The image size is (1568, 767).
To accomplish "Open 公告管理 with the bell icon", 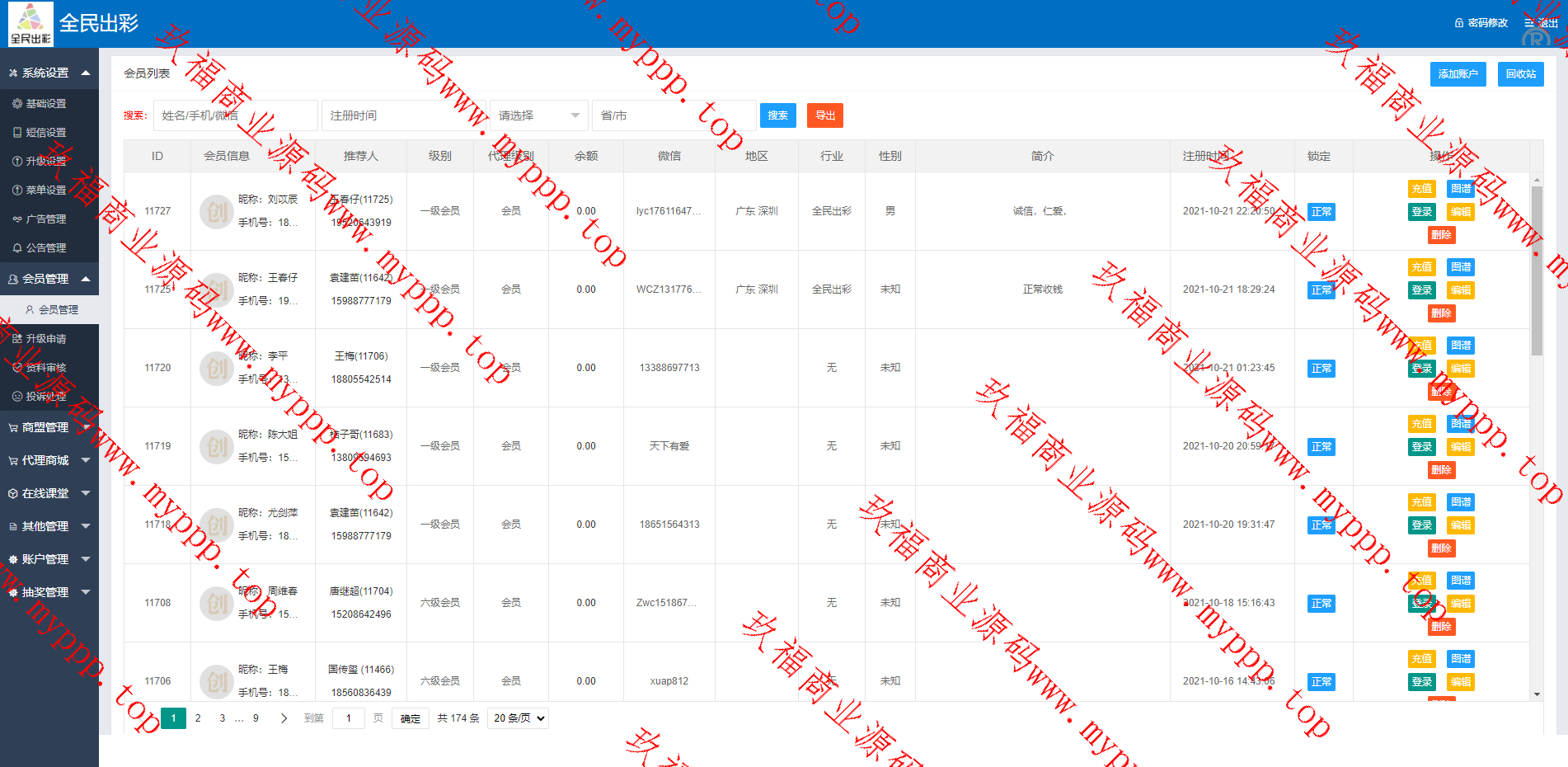I will click(x=17, y=248).
